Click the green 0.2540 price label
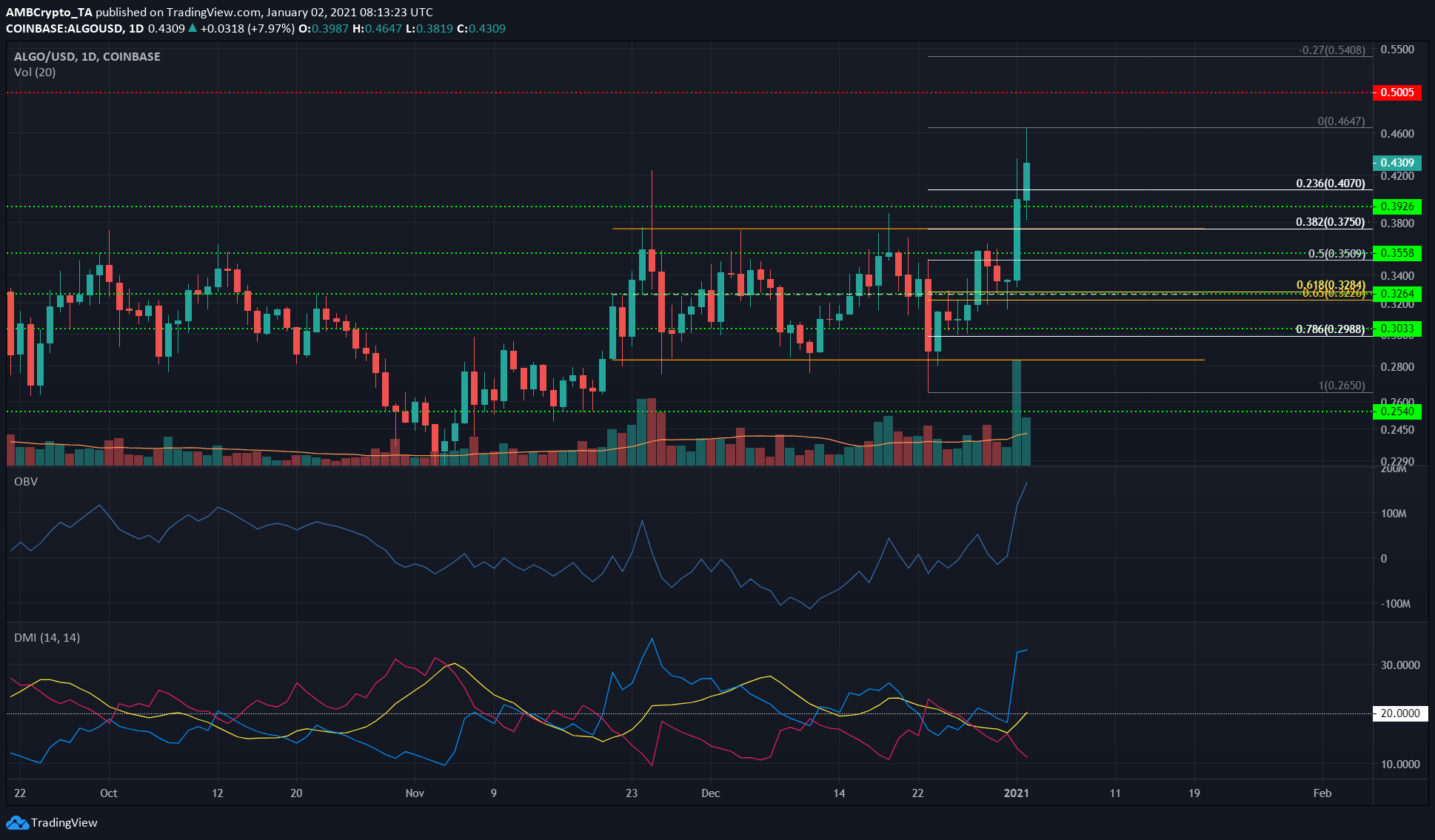The width and height of the screenshot is (1435, 840). tap(1396, 411)
